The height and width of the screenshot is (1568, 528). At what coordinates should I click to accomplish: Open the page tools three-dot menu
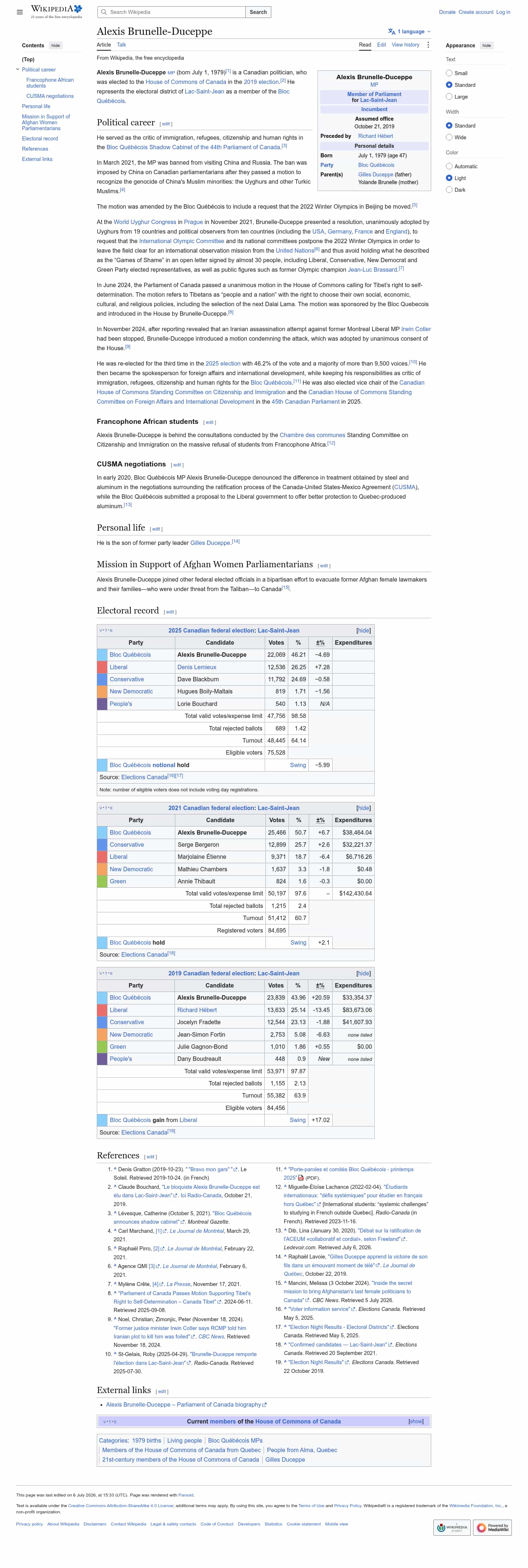click(428, 45)
